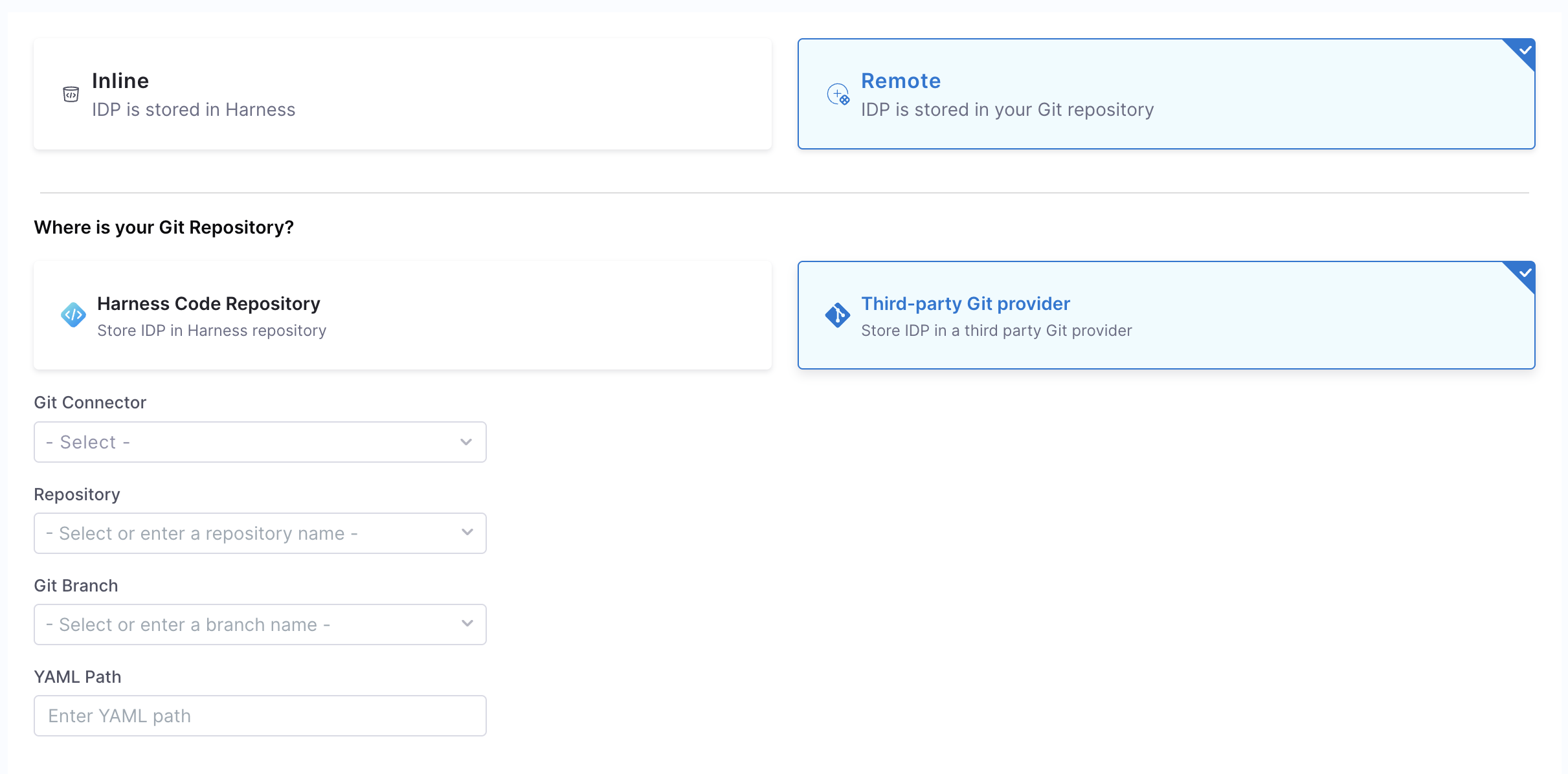The image size is (1568, 774).
Task: Click the Harness Code Repository icon
Action: coord(73,315)
